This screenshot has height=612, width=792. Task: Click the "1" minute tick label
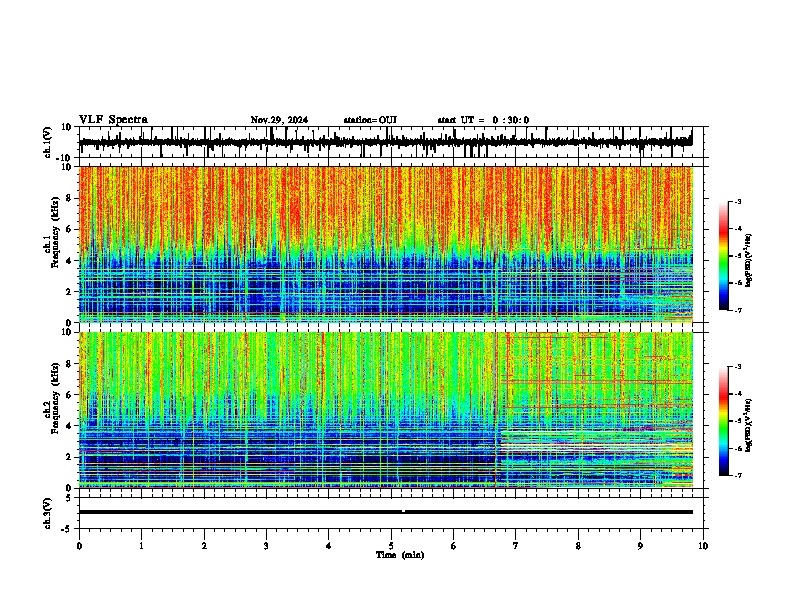coord(141,546)
